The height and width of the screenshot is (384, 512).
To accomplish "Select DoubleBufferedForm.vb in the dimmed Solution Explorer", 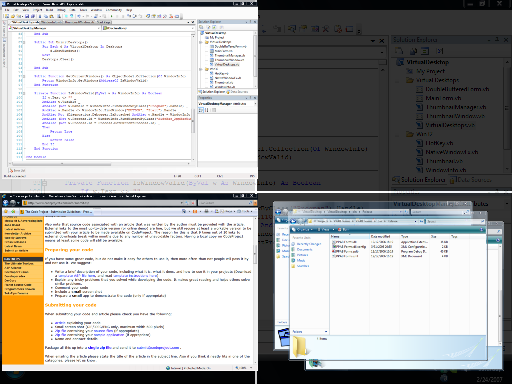I will pyautogui.click(x=457, y=89).
